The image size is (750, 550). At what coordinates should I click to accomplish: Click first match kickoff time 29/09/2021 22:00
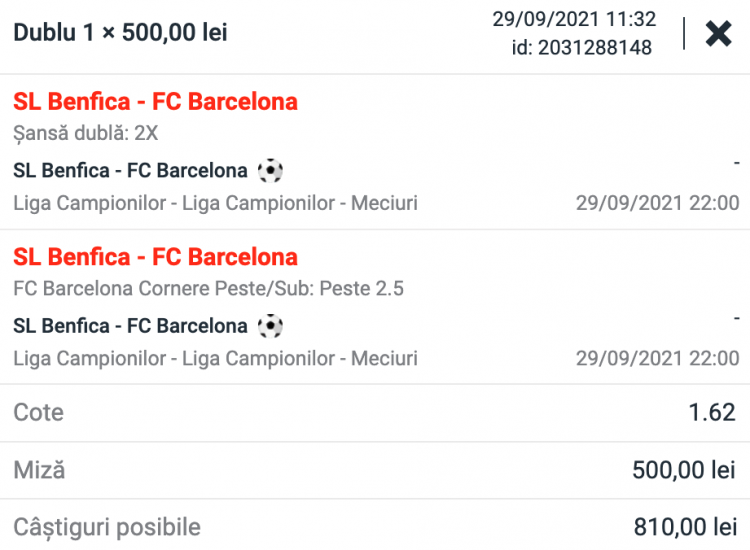[657, 203]
